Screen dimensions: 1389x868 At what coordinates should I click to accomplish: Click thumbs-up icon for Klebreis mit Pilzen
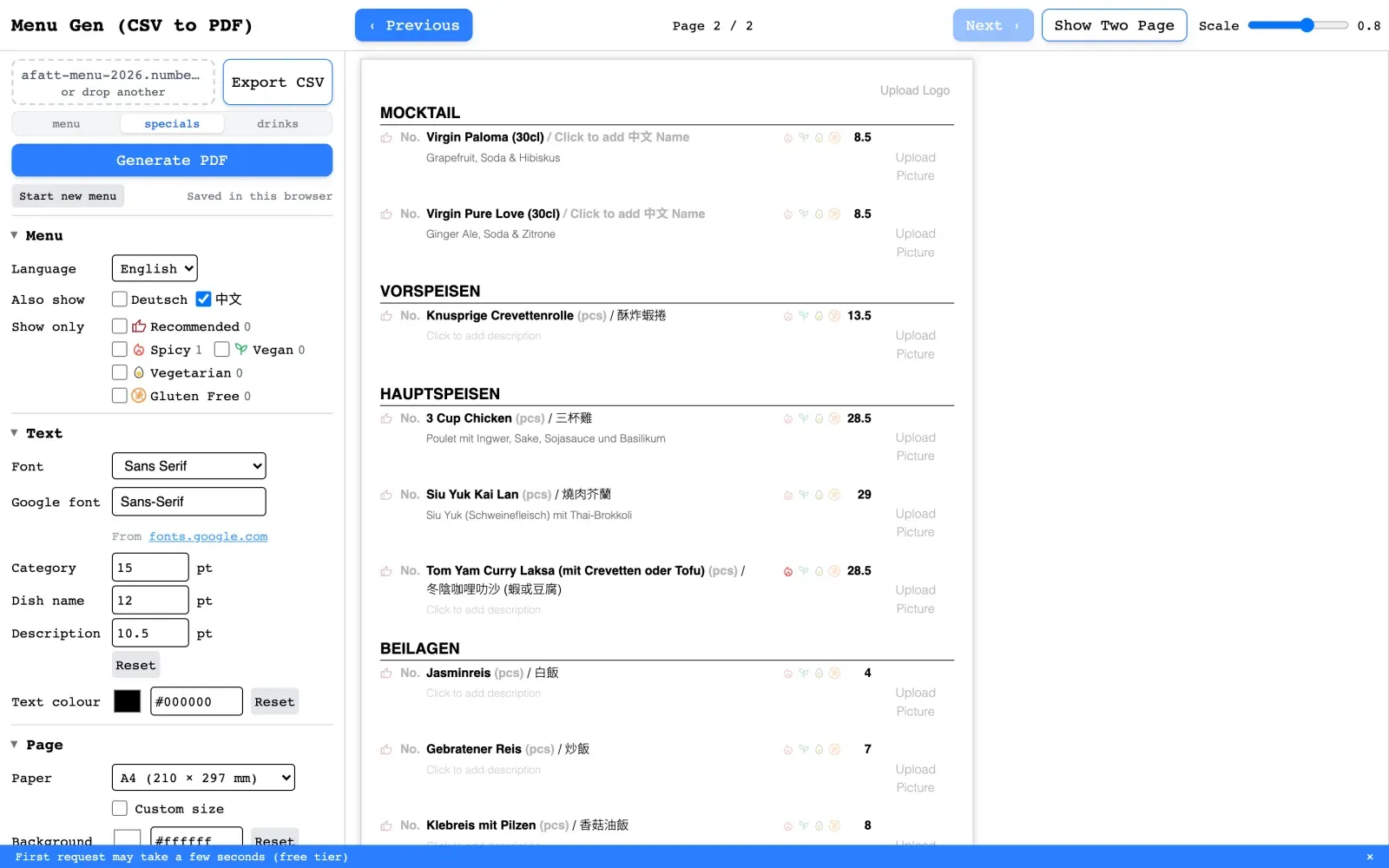(386, 825)
